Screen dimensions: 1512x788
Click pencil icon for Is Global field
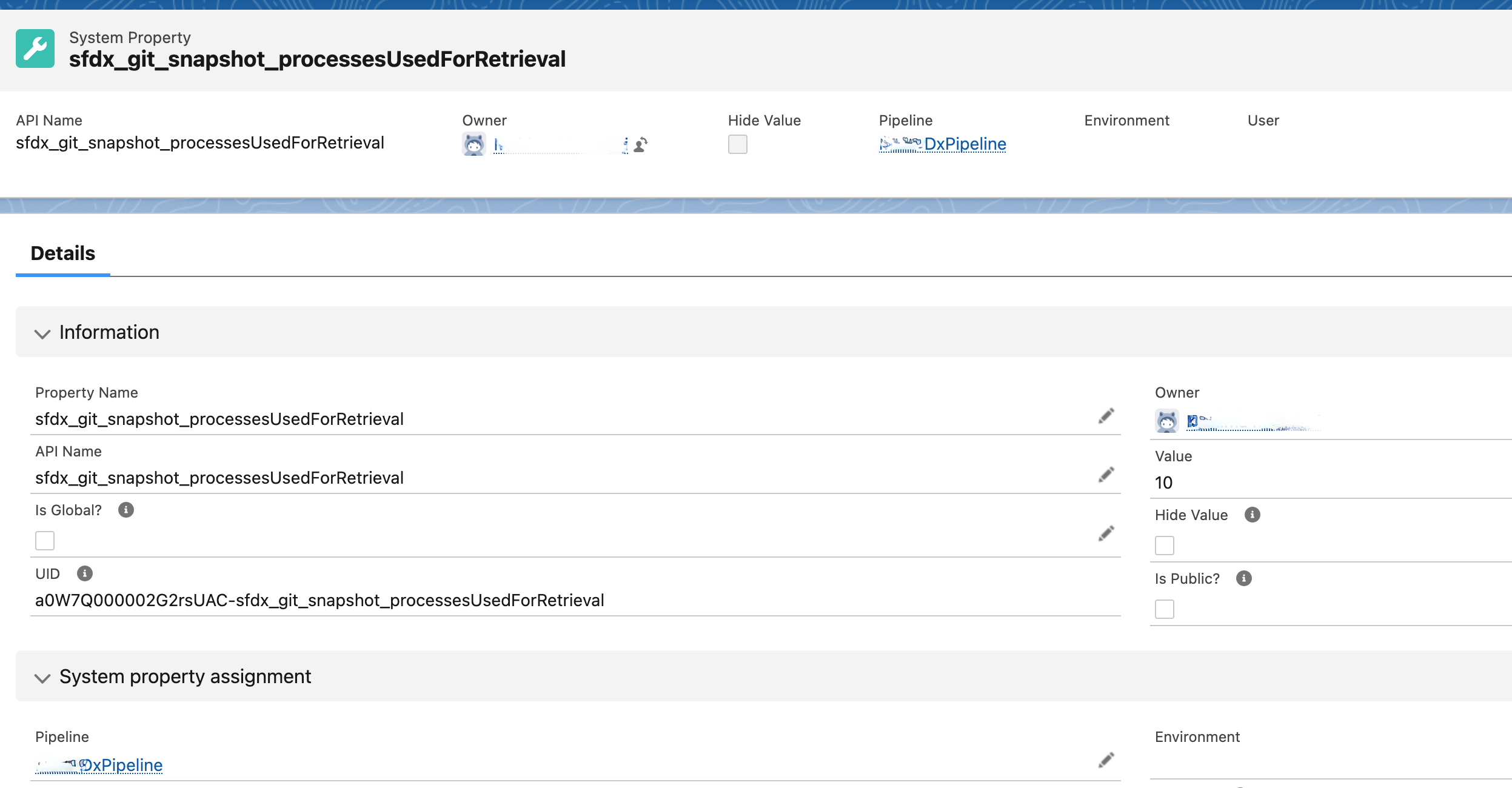[1106, 533]
